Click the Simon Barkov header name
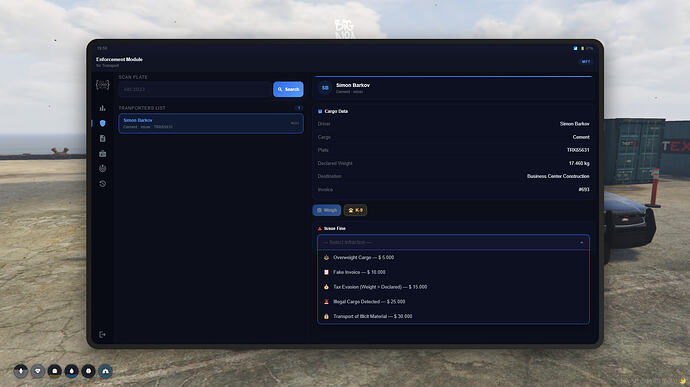690x387 pixels. (x=353, y=85)
